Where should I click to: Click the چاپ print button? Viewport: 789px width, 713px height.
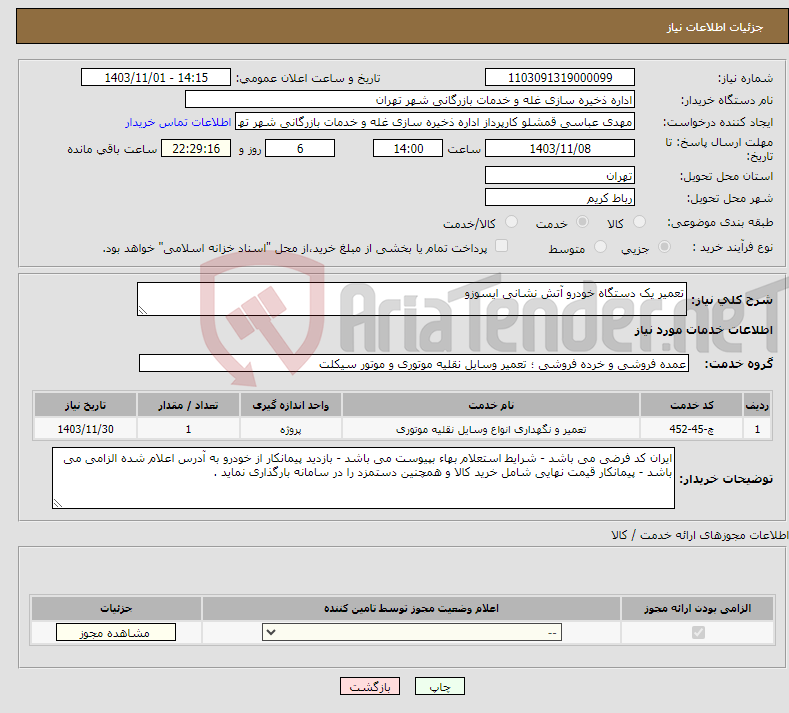440,686
